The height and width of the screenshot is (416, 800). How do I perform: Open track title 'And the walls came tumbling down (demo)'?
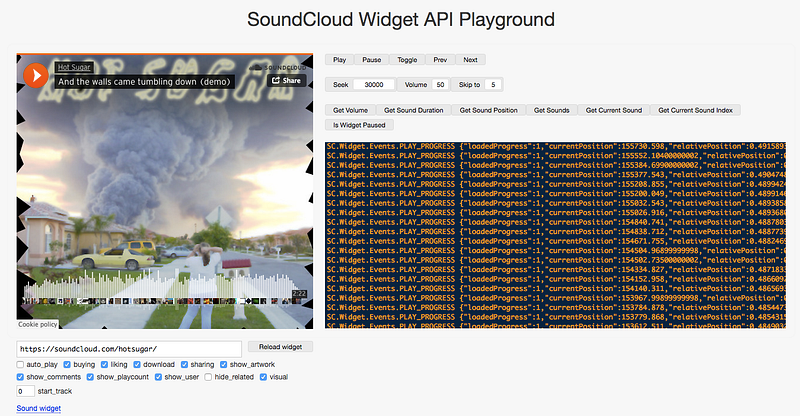pyautogui.click(x=144, y=82)
